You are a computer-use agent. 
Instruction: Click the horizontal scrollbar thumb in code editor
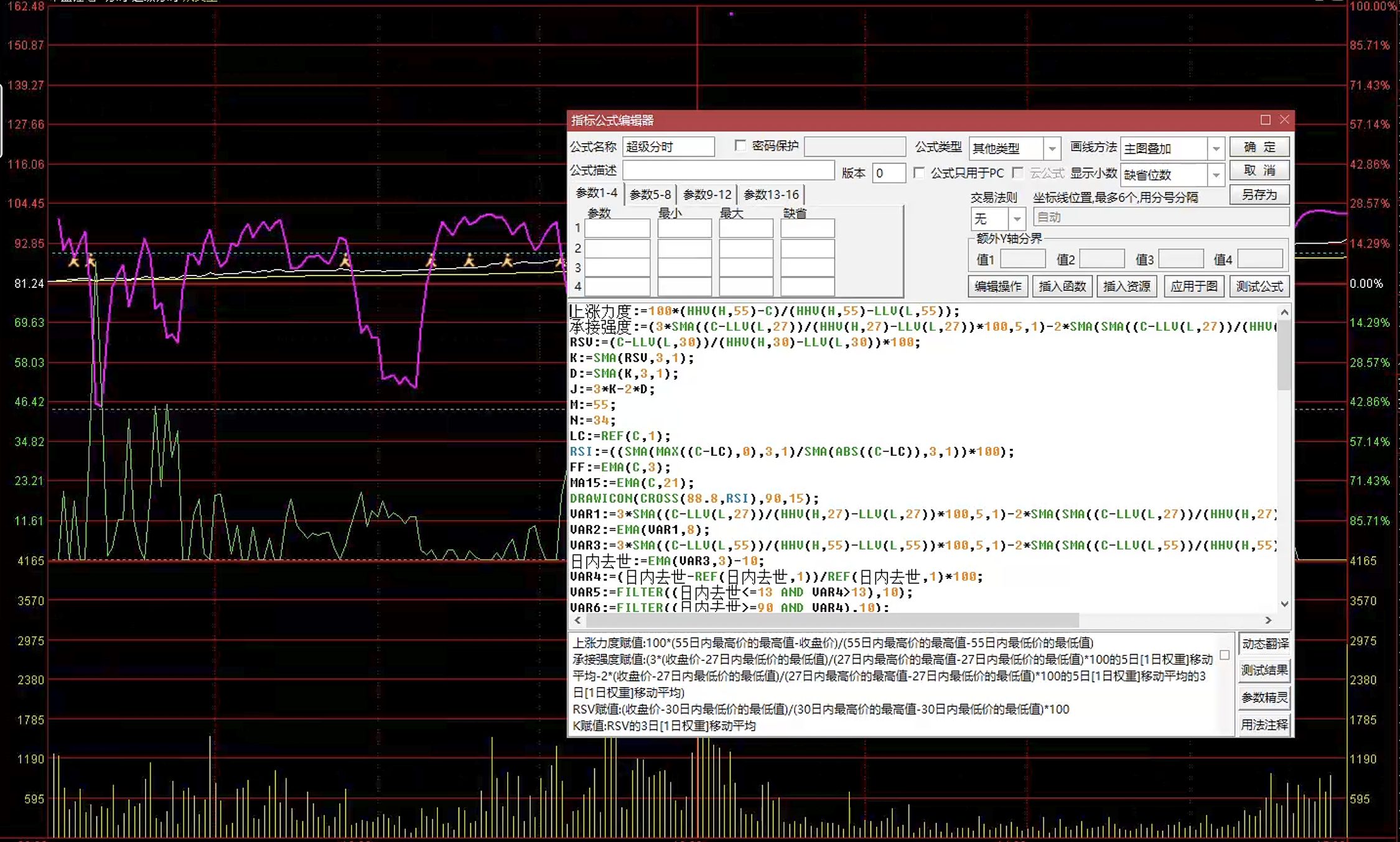(832, 620)
